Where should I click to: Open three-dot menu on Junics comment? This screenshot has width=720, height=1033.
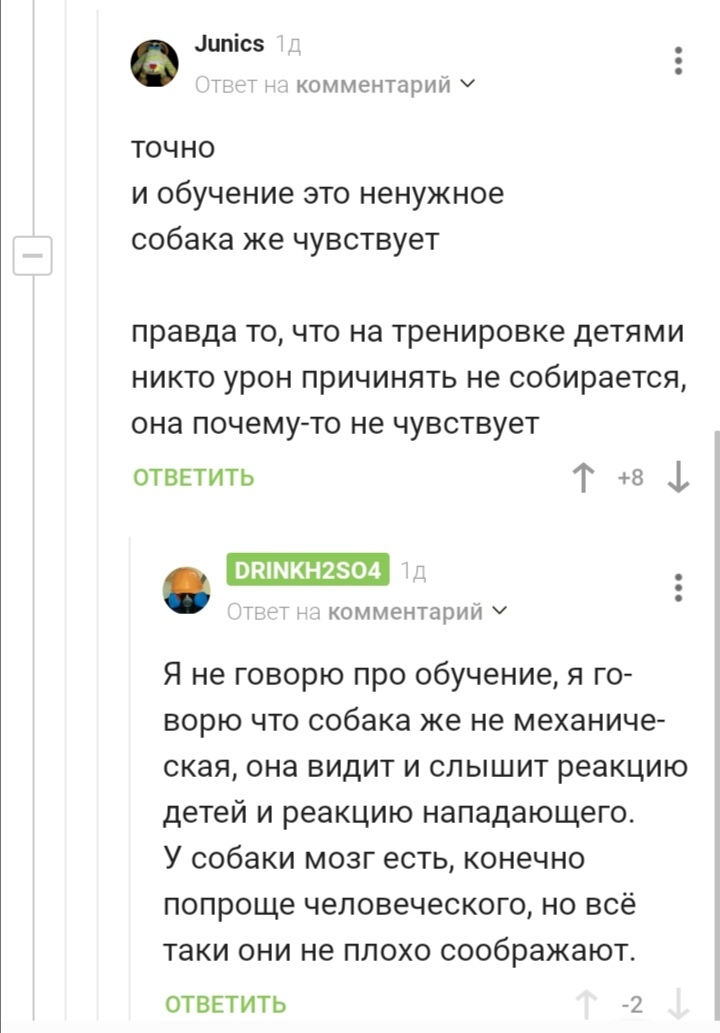pyautogui.click(x=679, y=61)
